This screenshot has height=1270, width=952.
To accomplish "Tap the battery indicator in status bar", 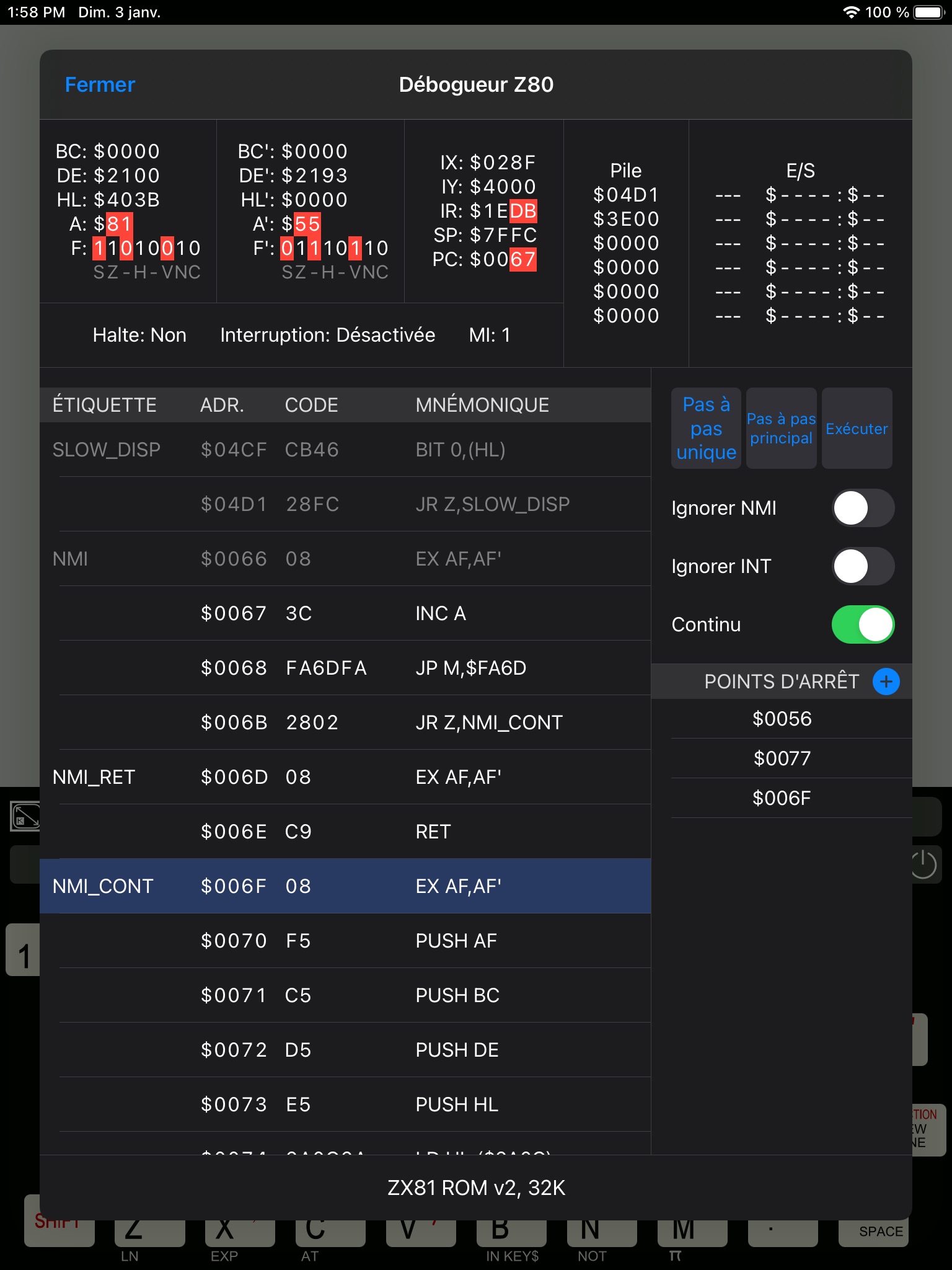I will pyautogui.click(x=928, y=12).
